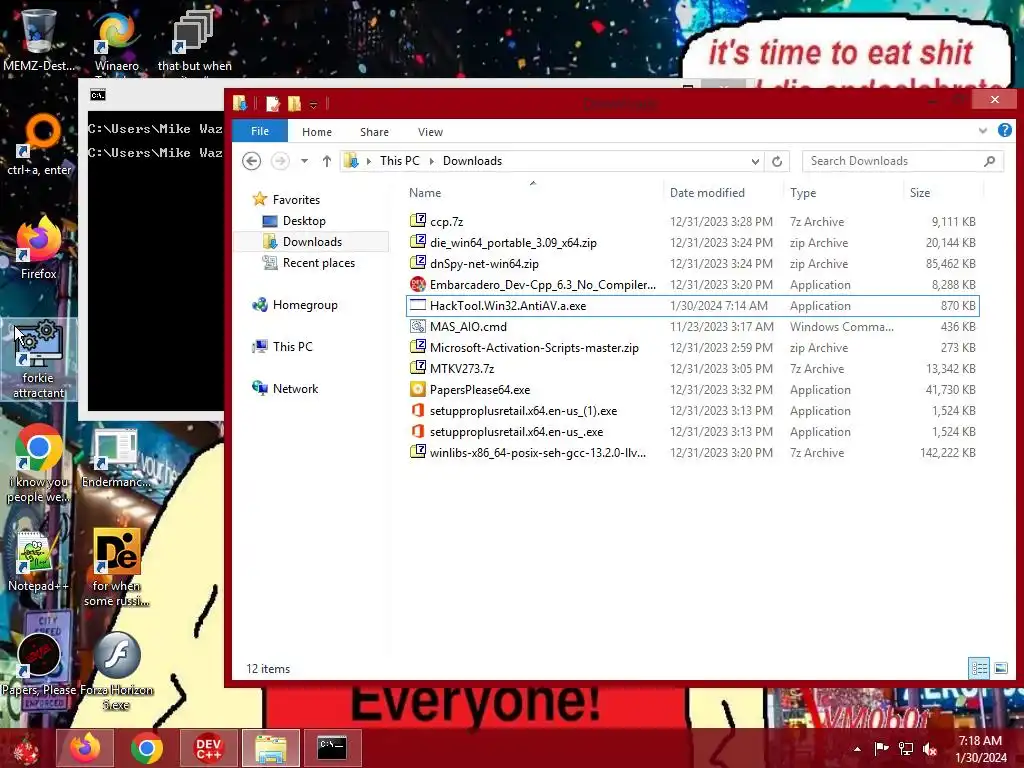Select Homegroup in navigation pane
The width and height of the screenshot is (1024, 768).
click(305, 305)
